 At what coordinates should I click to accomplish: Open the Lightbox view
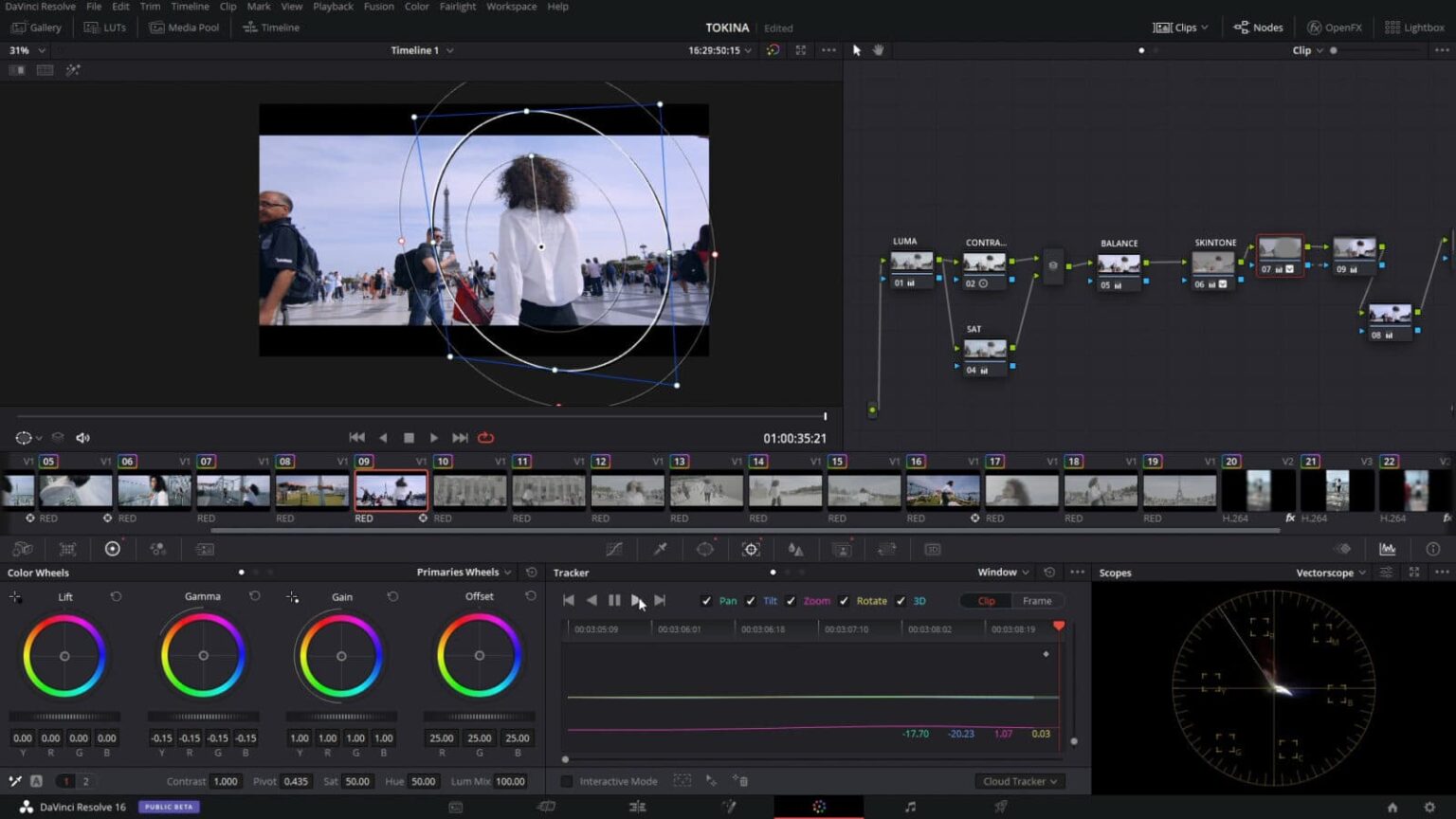click(x=1414, y=27)
